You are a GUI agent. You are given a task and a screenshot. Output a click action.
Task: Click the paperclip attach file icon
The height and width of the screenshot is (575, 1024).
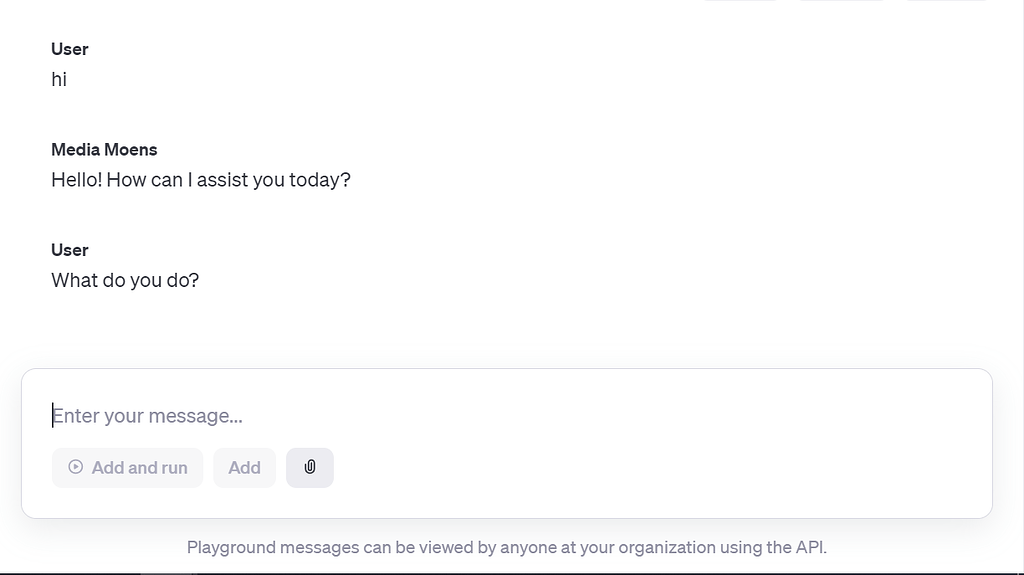click(310, 467)
